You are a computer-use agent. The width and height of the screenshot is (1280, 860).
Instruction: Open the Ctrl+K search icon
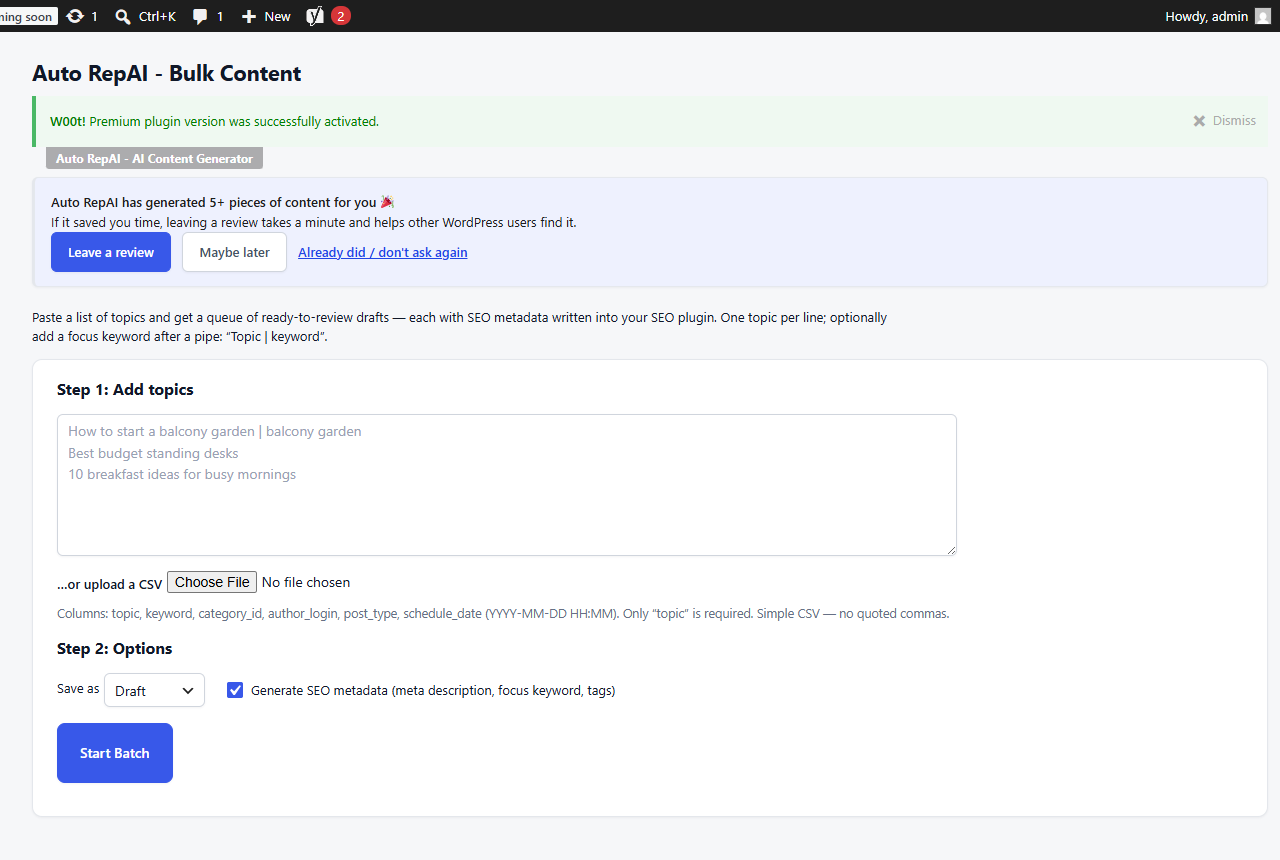[x=123, y=16]
